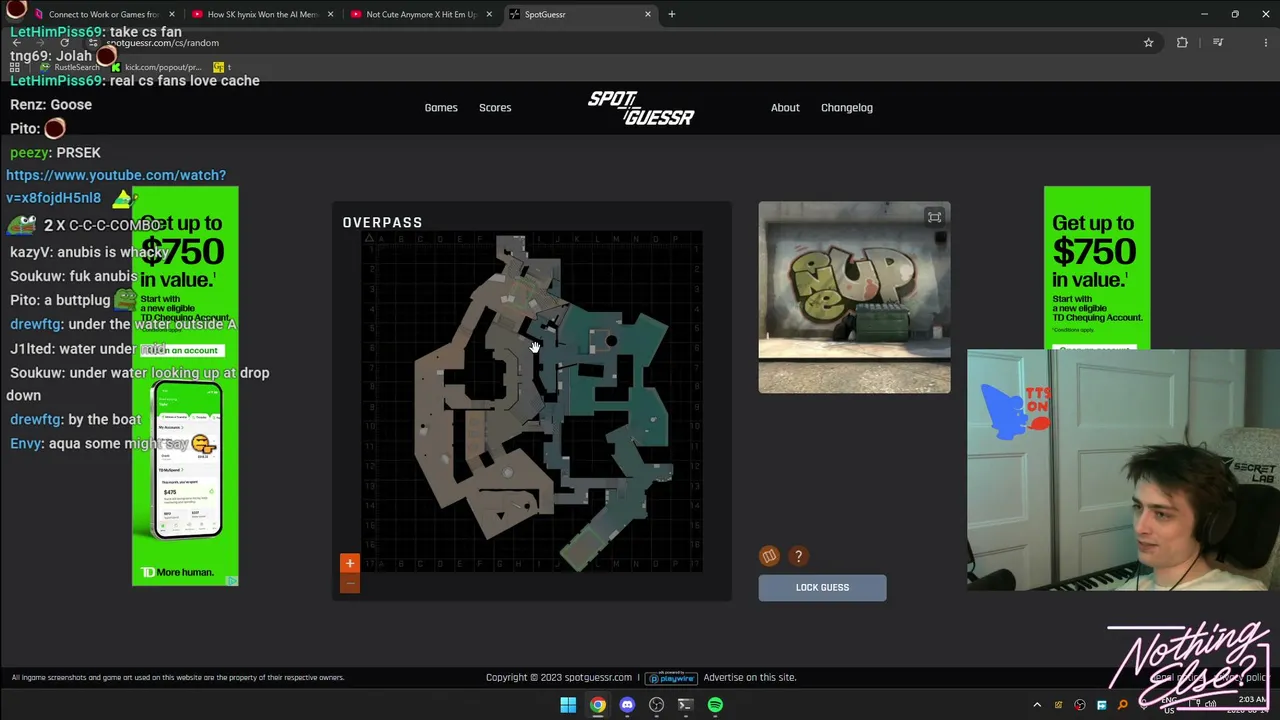
Task: Close the 'Not Cute Anymore' tab
Action: coord(489,14)
